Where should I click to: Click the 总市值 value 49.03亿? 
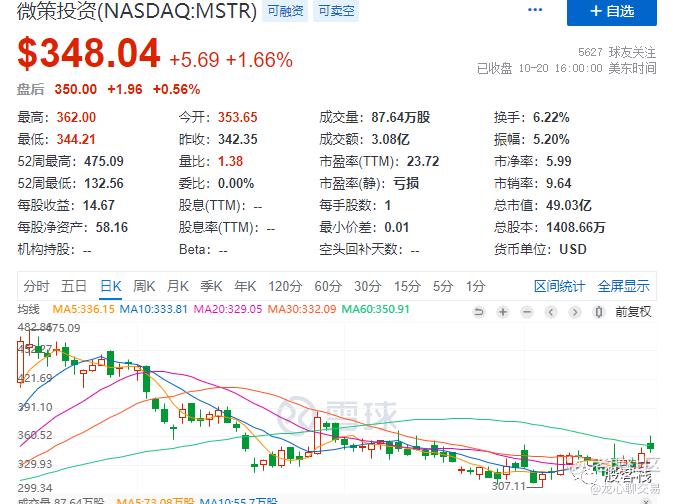point(568,205)
